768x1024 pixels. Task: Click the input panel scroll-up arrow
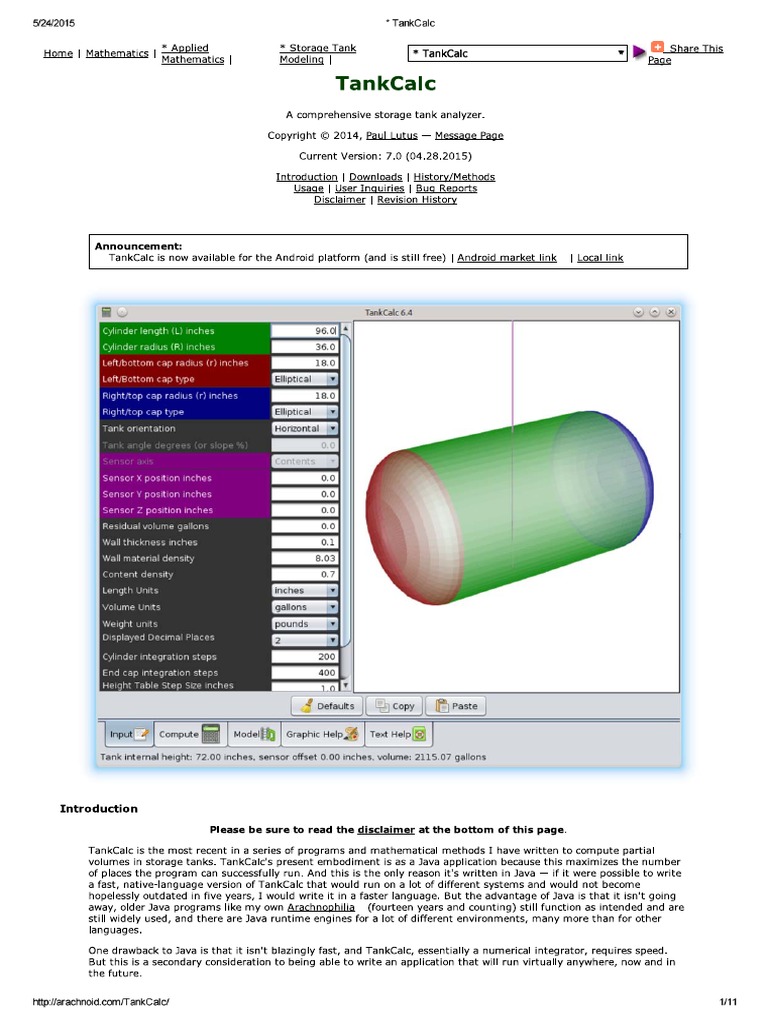pos(345,328)
